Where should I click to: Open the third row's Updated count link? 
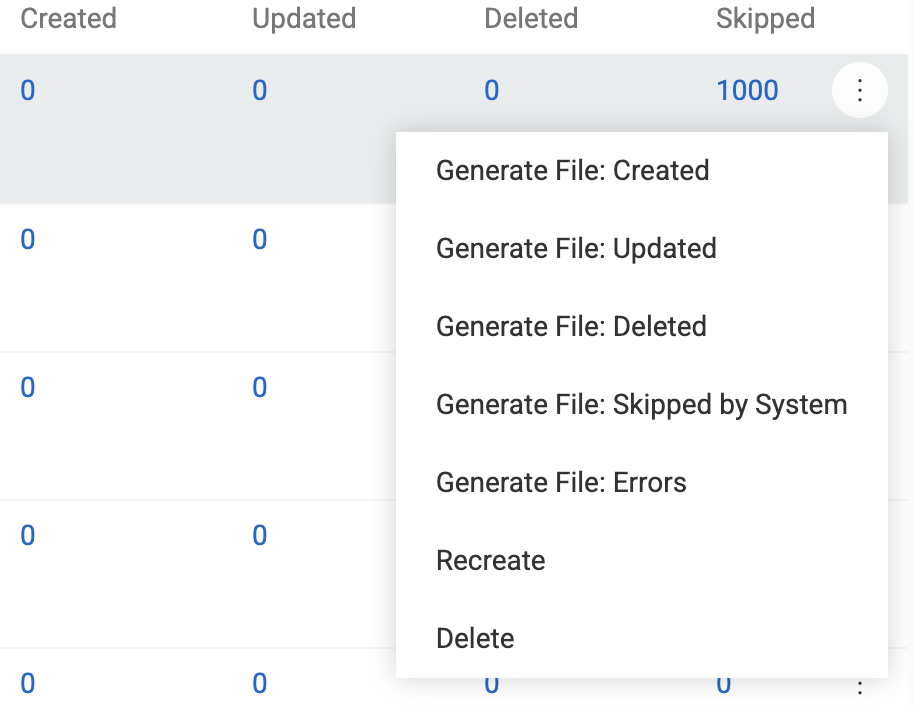click(x=259, y=387)
